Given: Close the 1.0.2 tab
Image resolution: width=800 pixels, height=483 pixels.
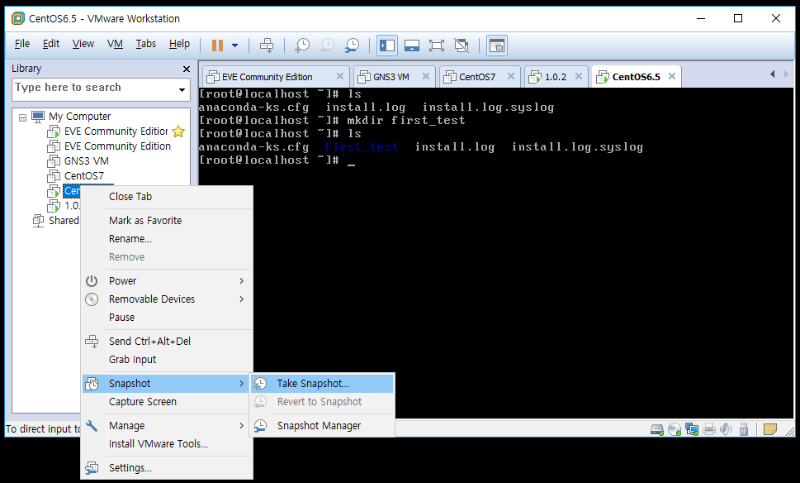Looking at the screenshot, I should pyautogui.click(x=579, y=77).
